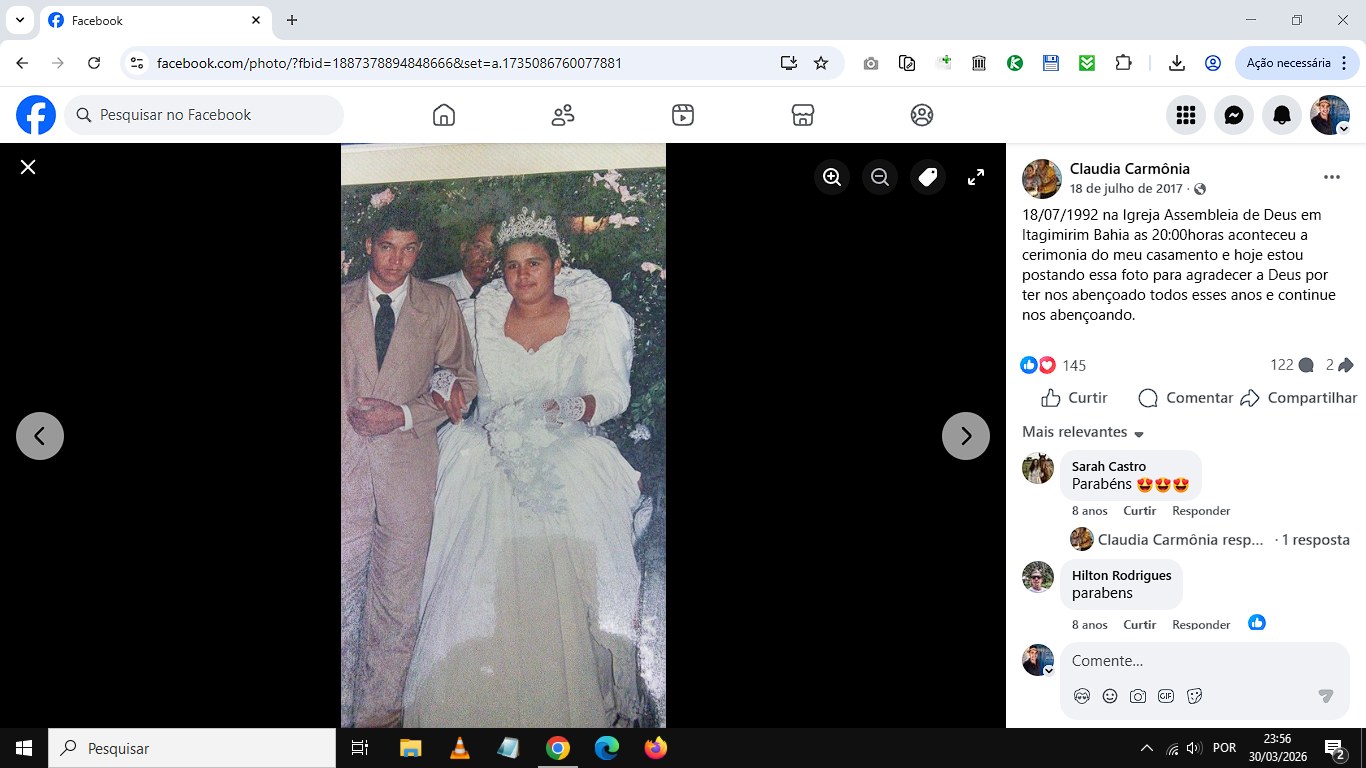Close the photo viewer
The height and width of the screenshot is (768, 1366).
click(28, 167)
